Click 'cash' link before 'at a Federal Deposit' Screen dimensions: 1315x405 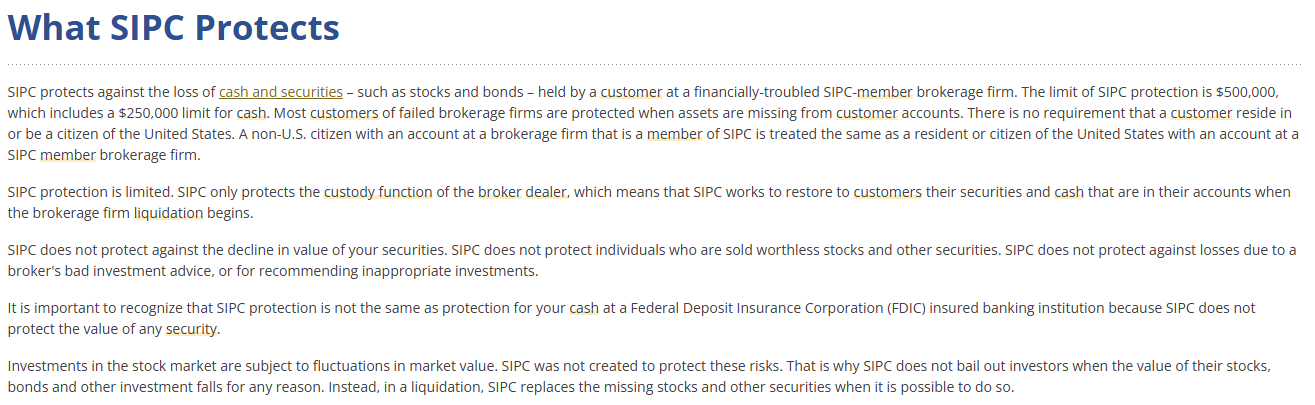click(x=584, y=308)
